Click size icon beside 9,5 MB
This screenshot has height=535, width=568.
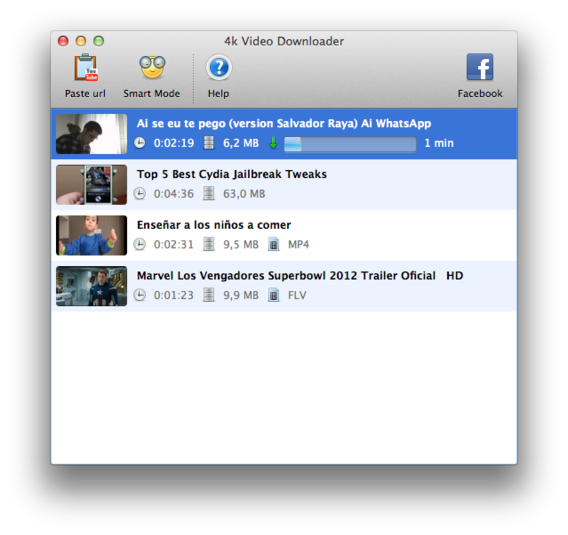tap(209, 244)
